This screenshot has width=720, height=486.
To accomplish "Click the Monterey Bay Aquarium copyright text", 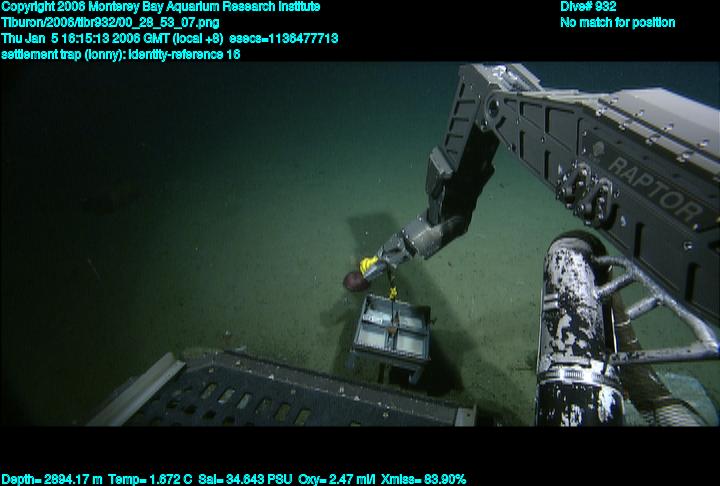I will (x=160, y=7).
